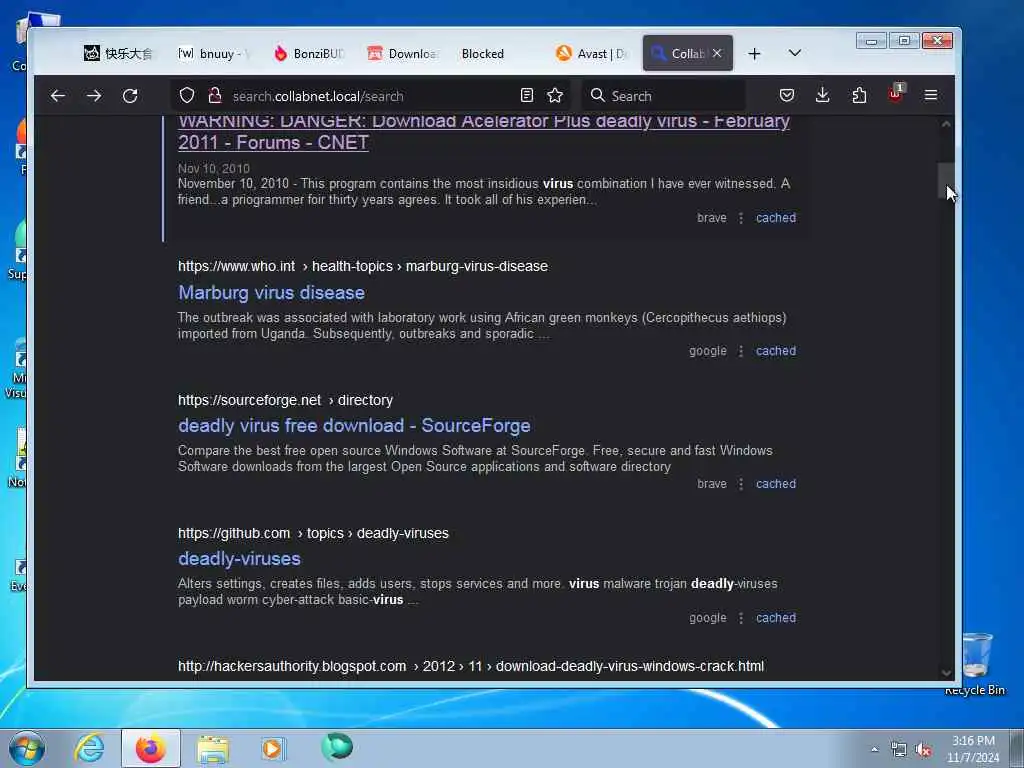Open cached link for CNET result

pos(776,218)
